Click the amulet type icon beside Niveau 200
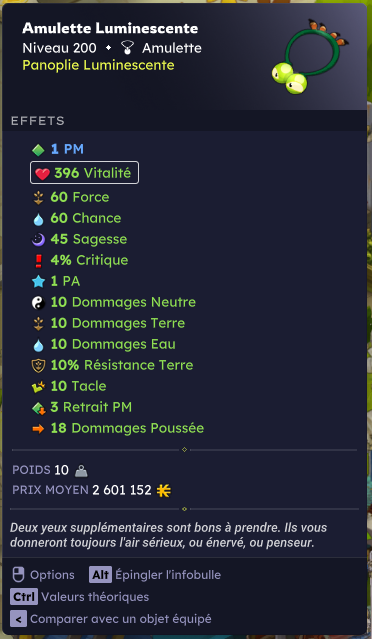372x639 pixels. [x=128, y=48]
